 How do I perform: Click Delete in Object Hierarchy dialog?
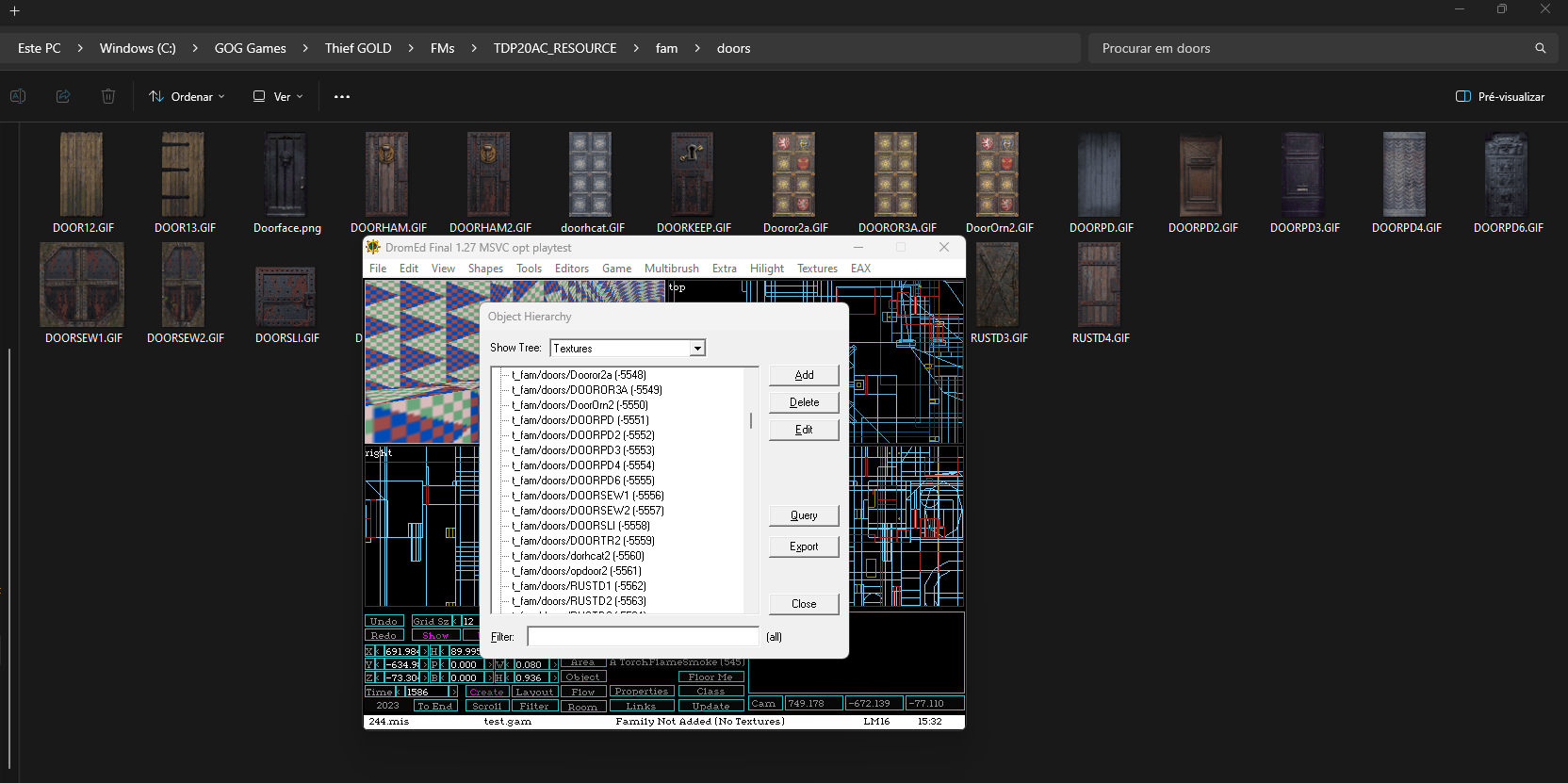804,402
